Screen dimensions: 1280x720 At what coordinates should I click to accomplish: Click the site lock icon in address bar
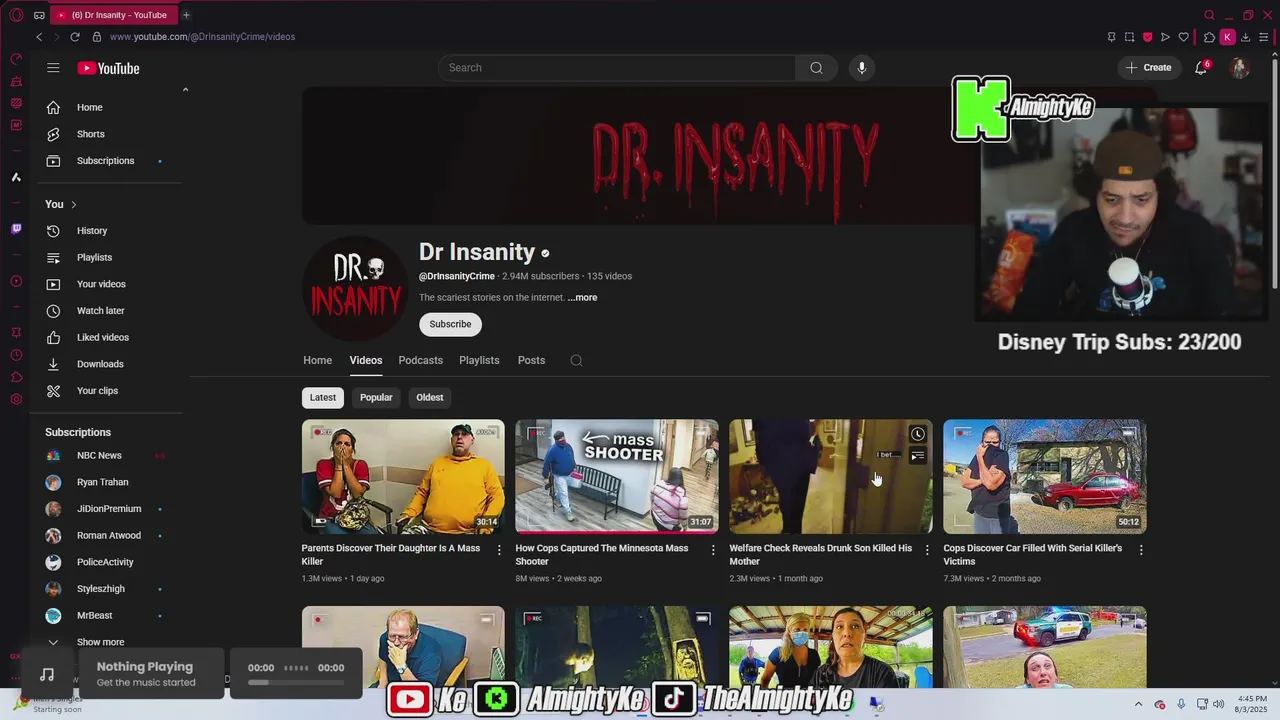point(97,37)
